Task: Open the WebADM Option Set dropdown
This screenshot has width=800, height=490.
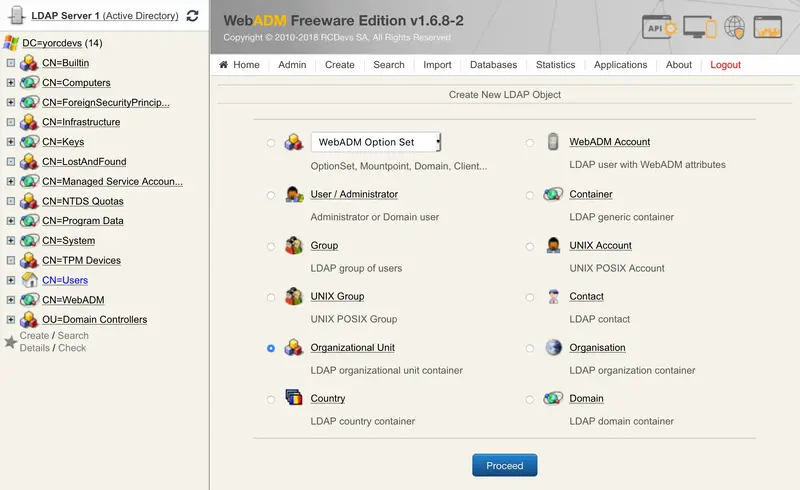Action: pos(376,142)
